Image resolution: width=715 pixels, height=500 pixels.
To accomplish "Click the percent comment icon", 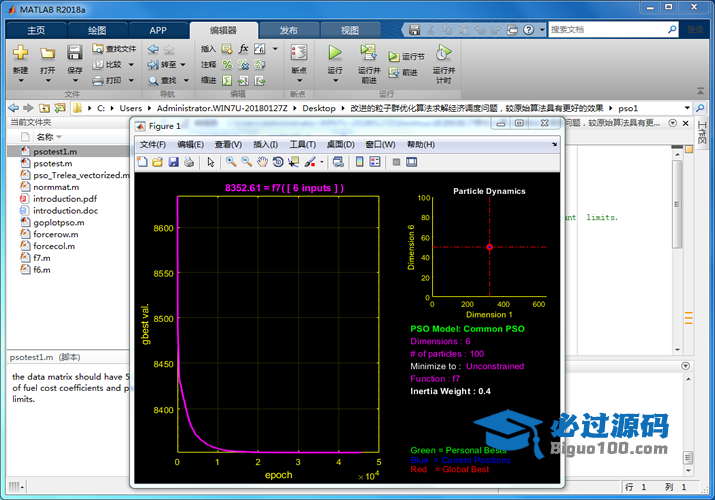I will coord(227,65).
